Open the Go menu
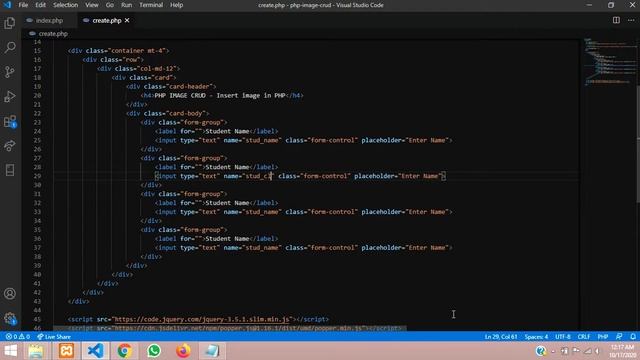This screenshot has height=360, width=640. click(x=110, y=5)
